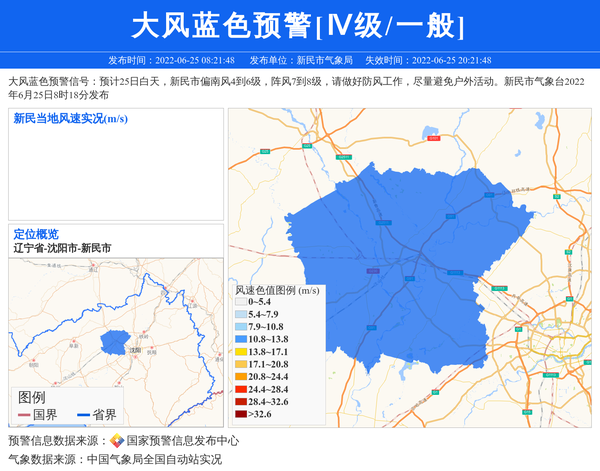Click the 0~5.4 wind speed legend swatch
Screen dimensions: 600x471
point(240,301)
